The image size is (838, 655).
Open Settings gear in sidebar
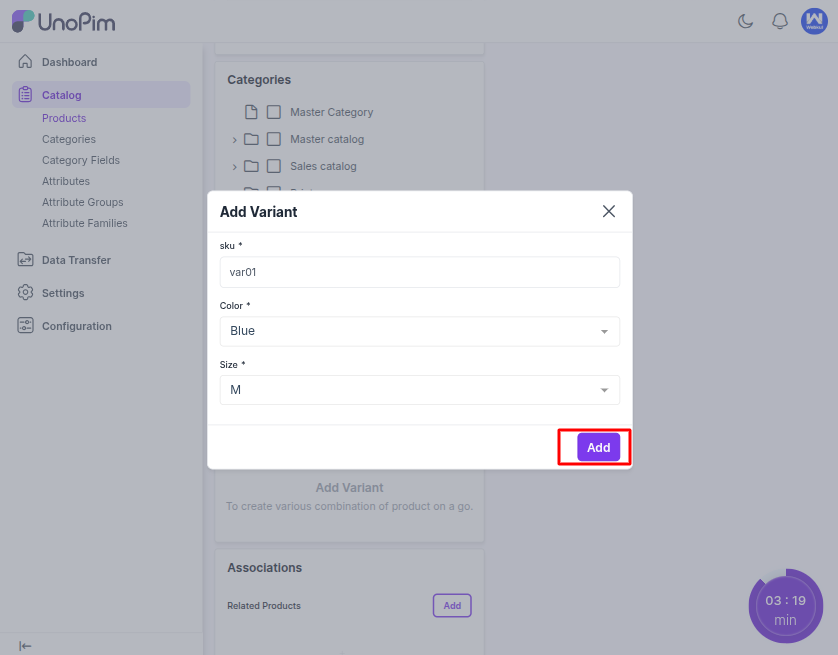tap(62, 293)
